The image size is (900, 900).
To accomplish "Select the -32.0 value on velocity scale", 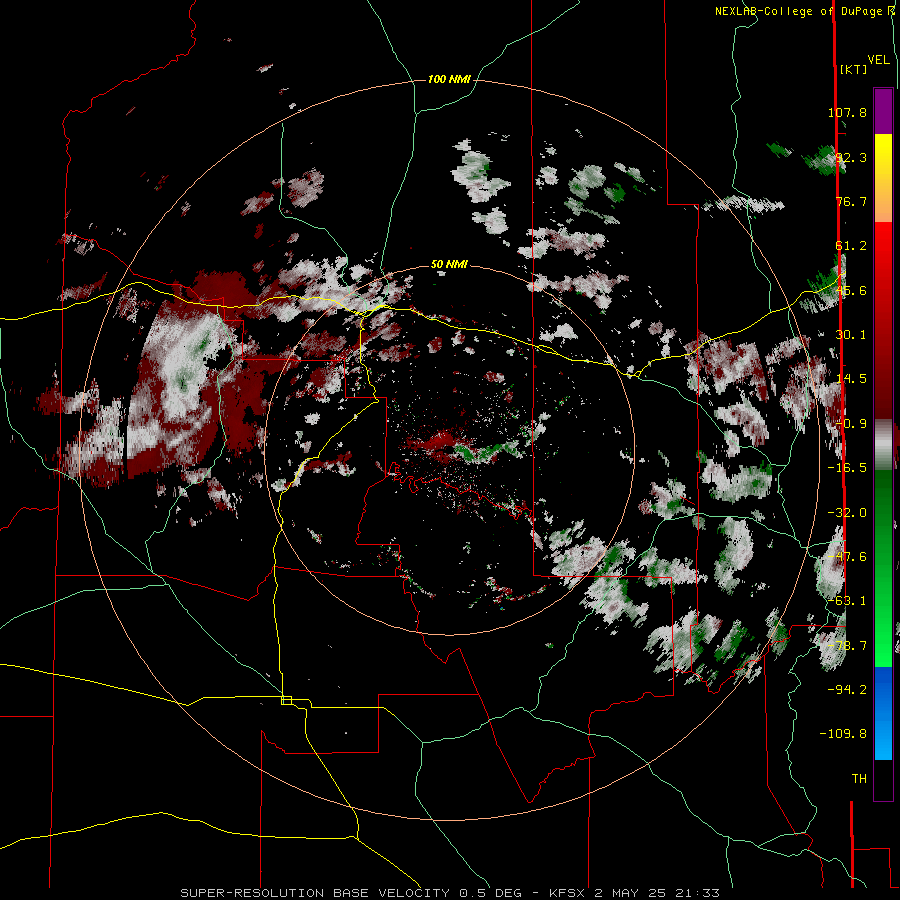I will (x=847, y=513).
